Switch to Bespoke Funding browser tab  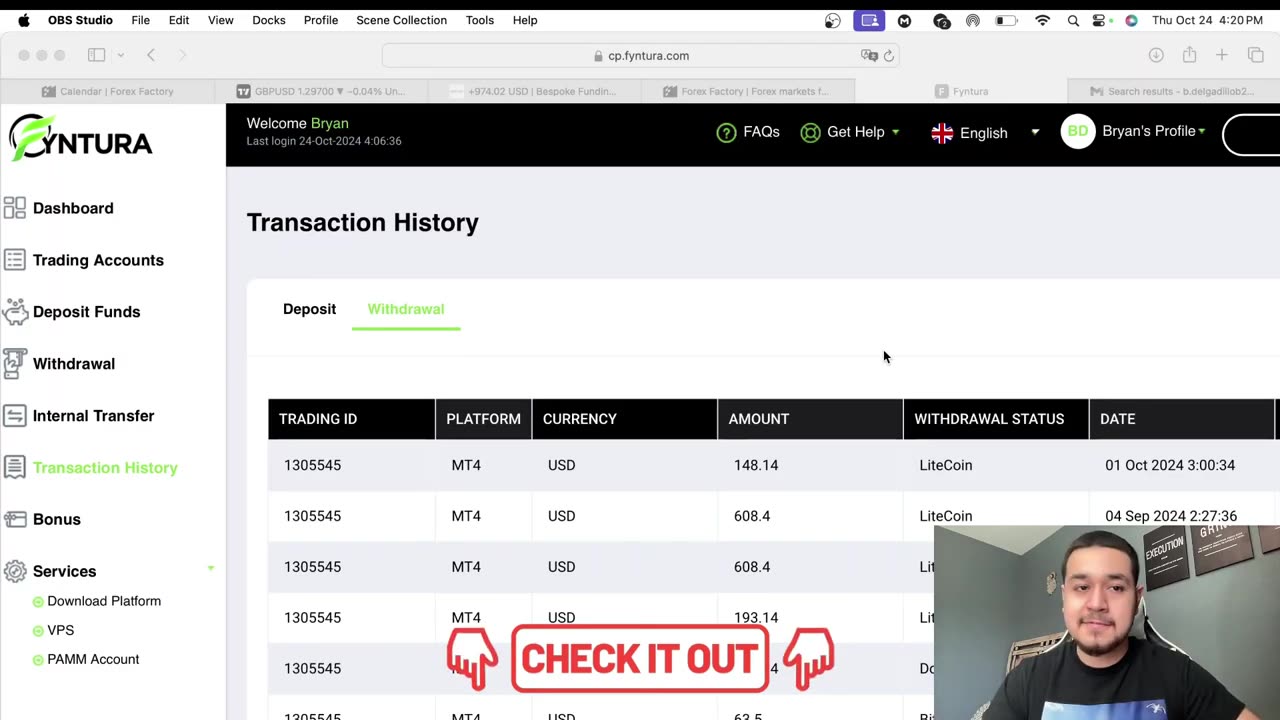(534, 91)
